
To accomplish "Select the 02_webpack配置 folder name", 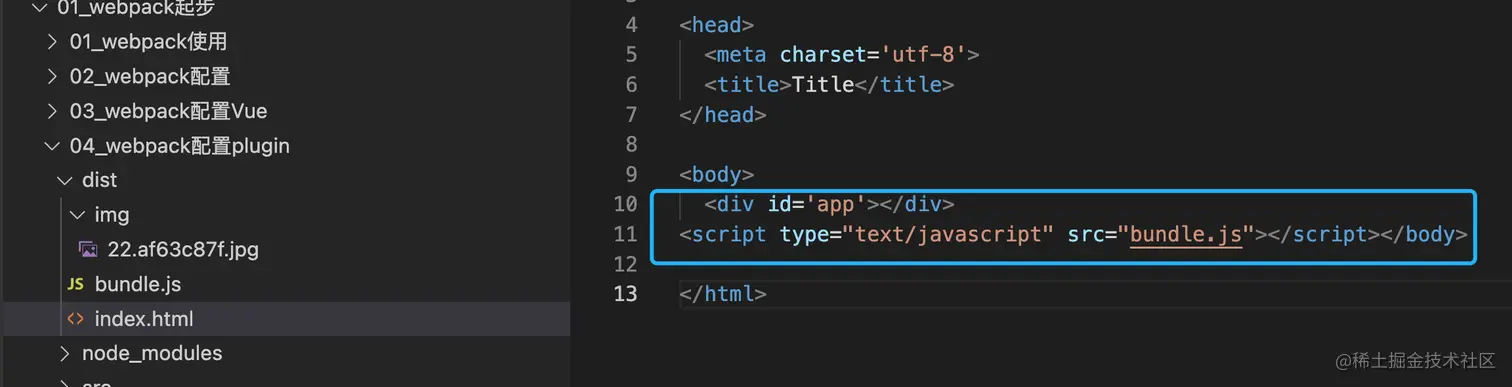I will pyautogui.click(x=150, y=77).
